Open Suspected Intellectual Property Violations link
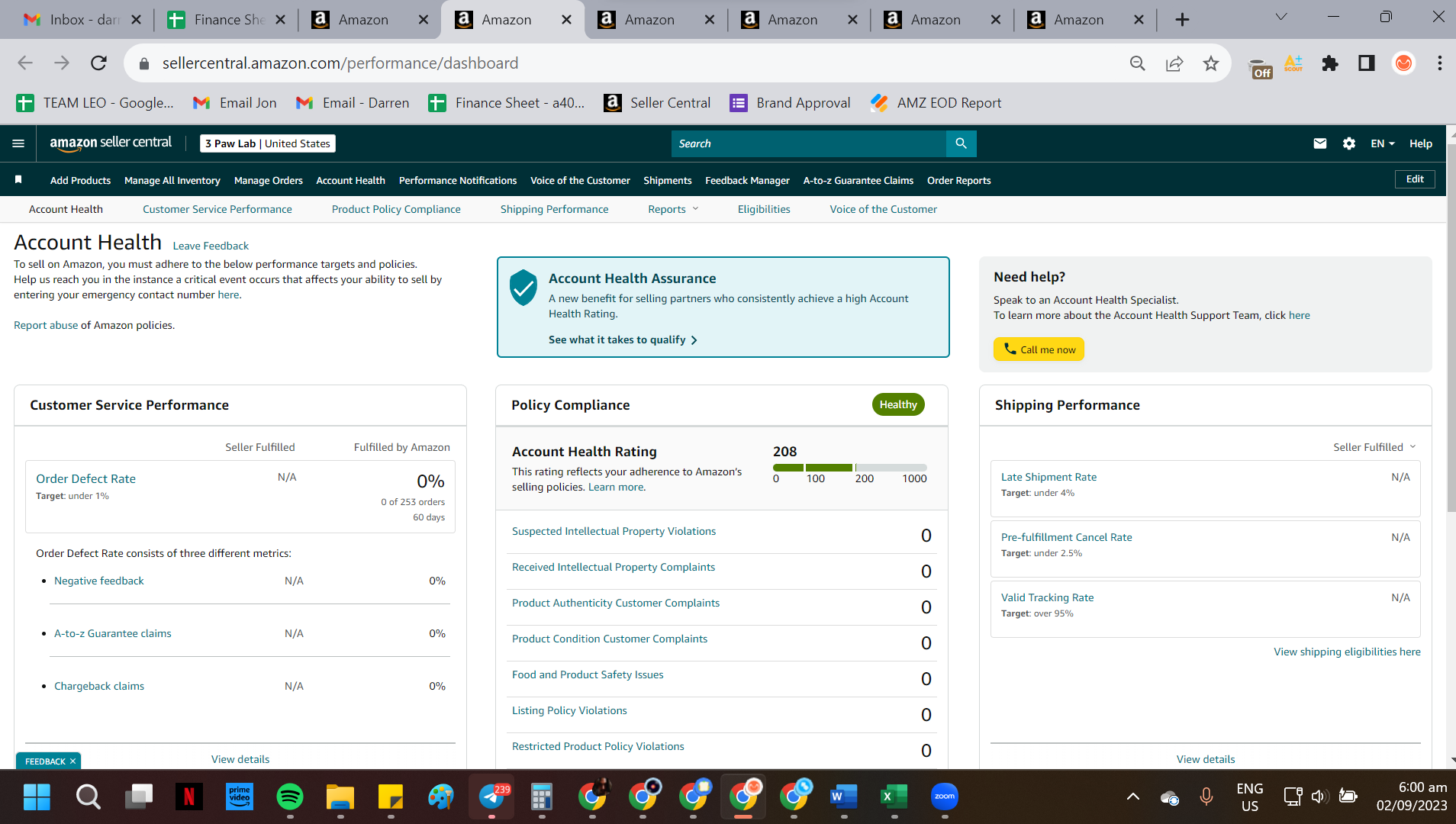 pyautogui.click(x=614, y=531)
